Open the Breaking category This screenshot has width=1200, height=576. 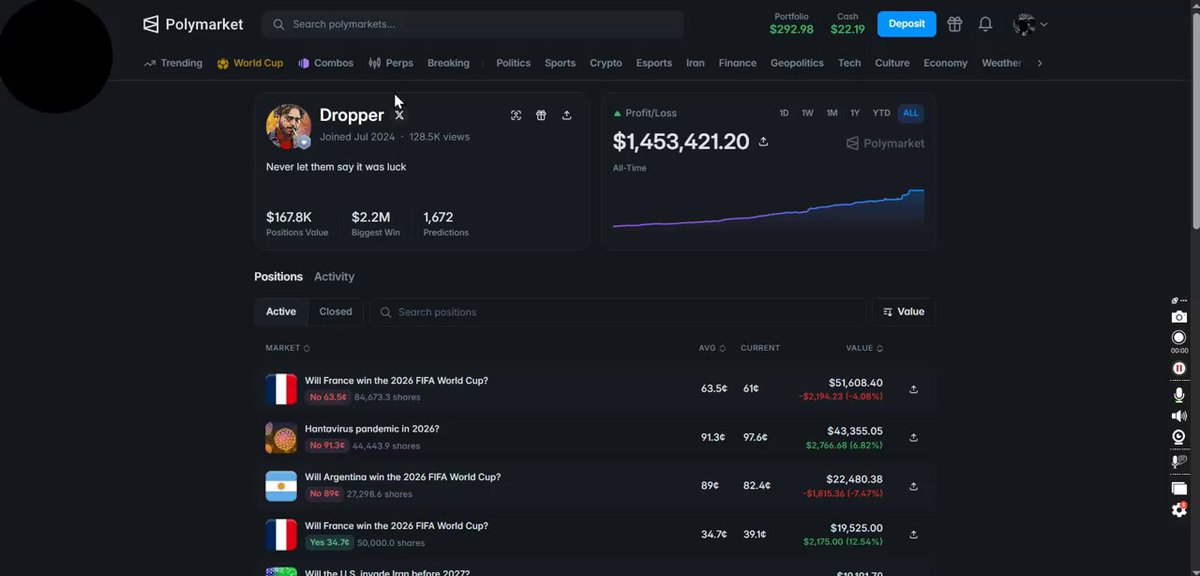(x=448, y=63)
